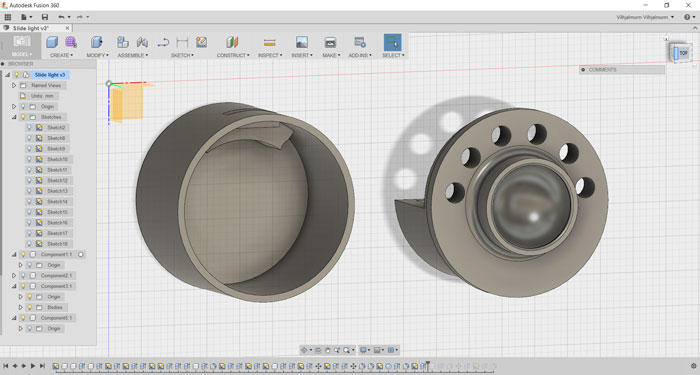
Task: Click the timeline play button
Action: tap(33, 366)
